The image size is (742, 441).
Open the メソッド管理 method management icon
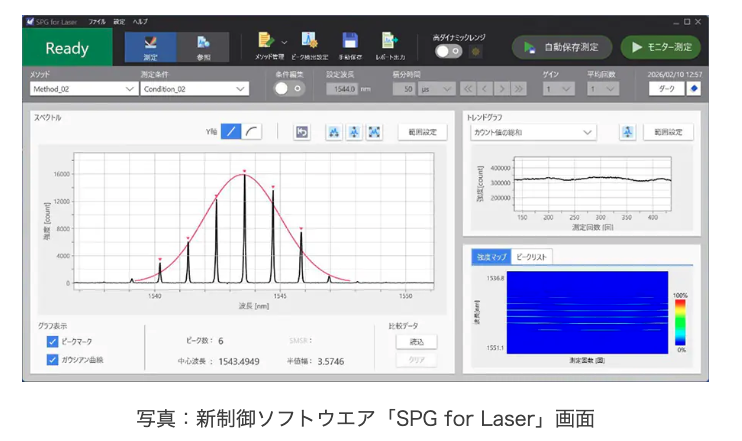[x=266, y=42]
